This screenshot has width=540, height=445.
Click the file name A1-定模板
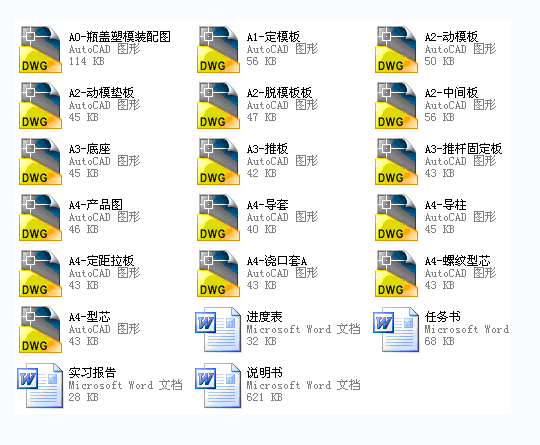[x=273, y=37]
